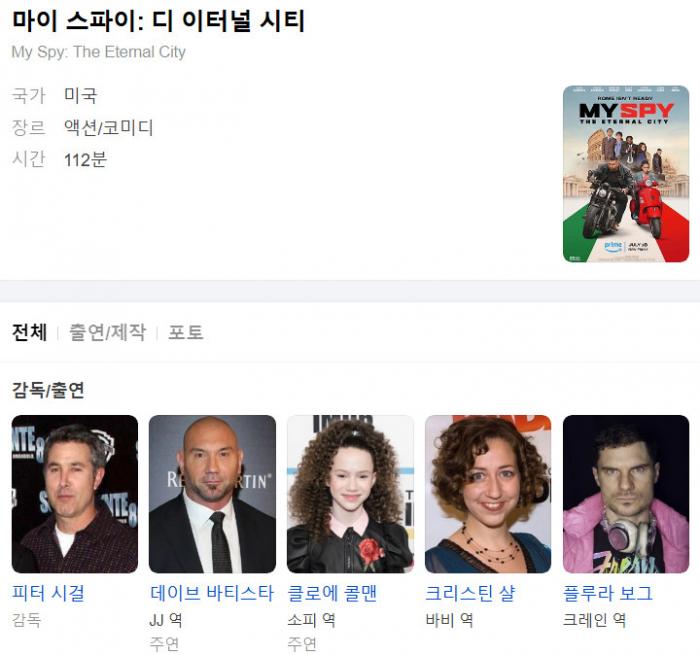This screenshot has height=655, width=700.
Task: Open the 데이브 바티스타 name link
Action: click(212, 593)
